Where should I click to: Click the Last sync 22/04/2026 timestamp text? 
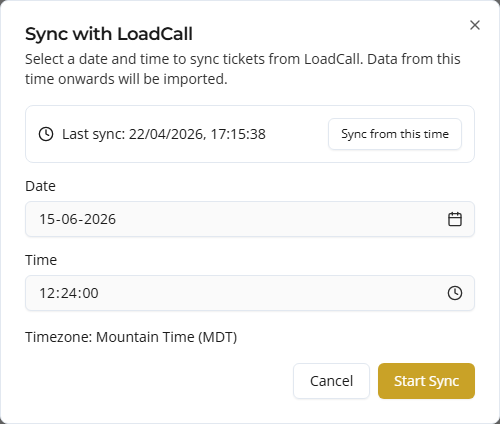[164, 134]
